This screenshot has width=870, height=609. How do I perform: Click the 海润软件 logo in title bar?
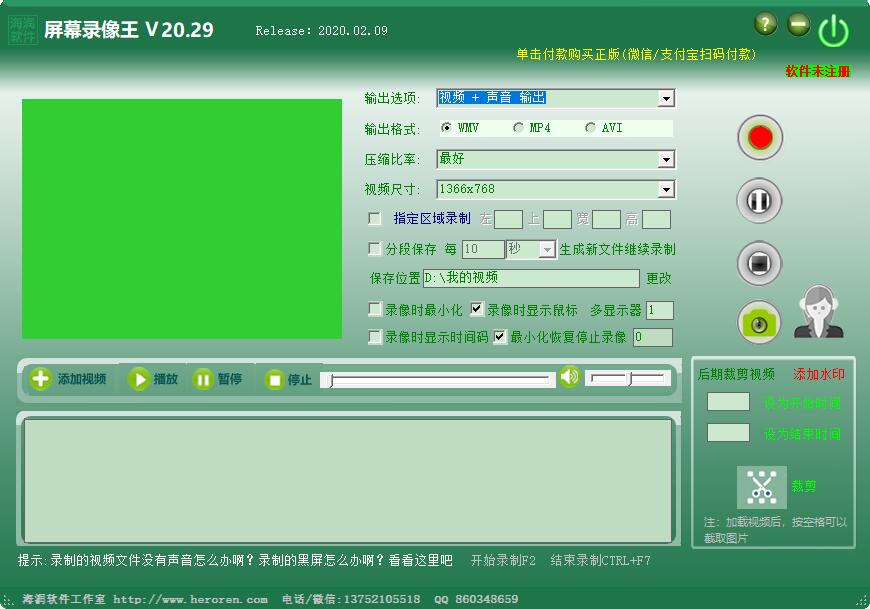(23, 30)
